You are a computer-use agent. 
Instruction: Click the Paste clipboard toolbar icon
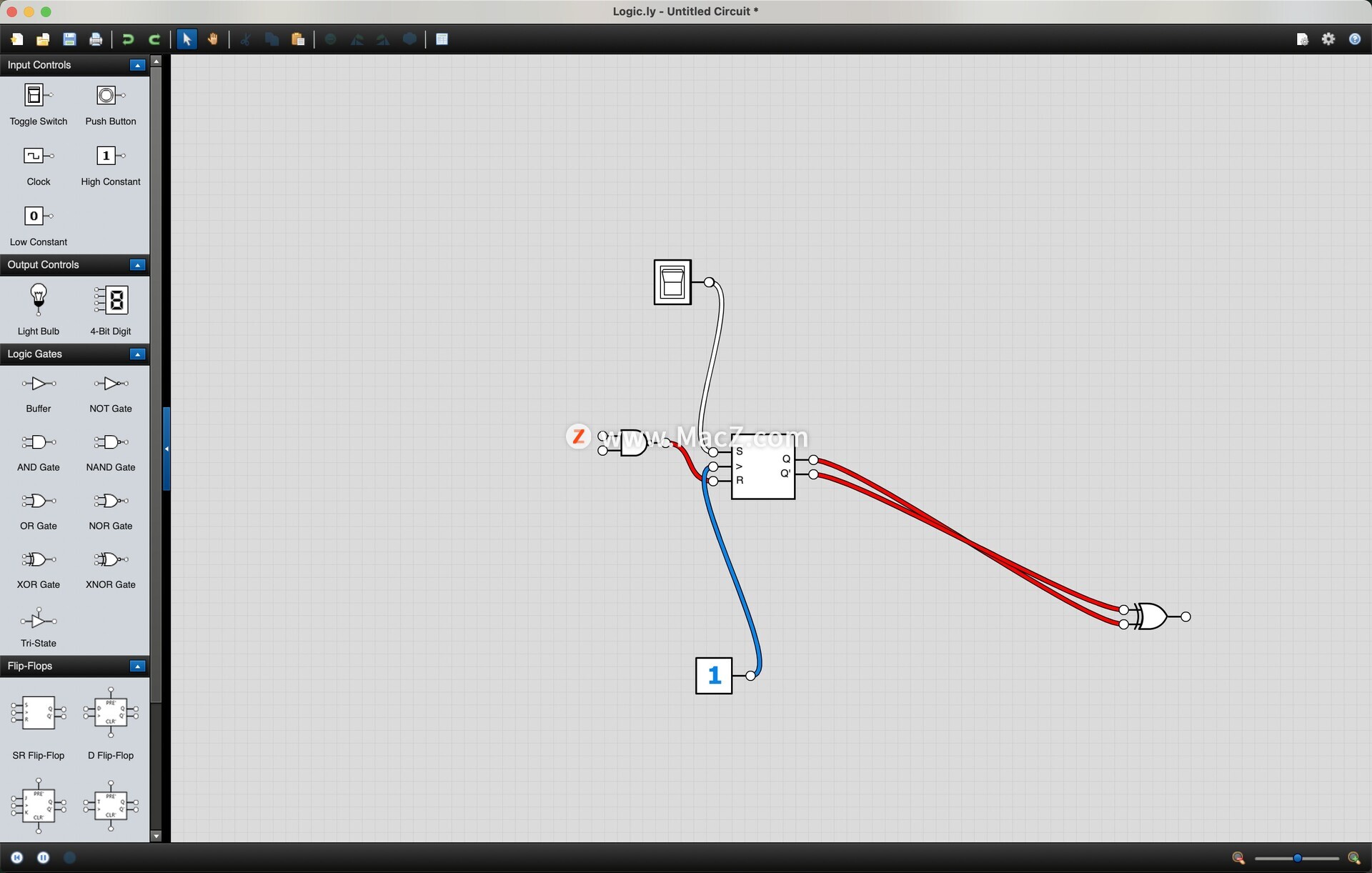(298, 39)
